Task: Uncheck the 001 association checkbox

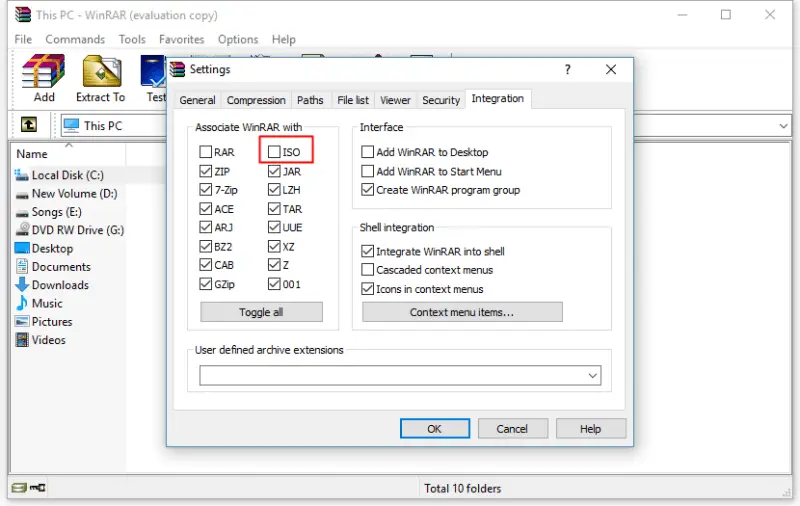Action: click(x=274, y=284)
